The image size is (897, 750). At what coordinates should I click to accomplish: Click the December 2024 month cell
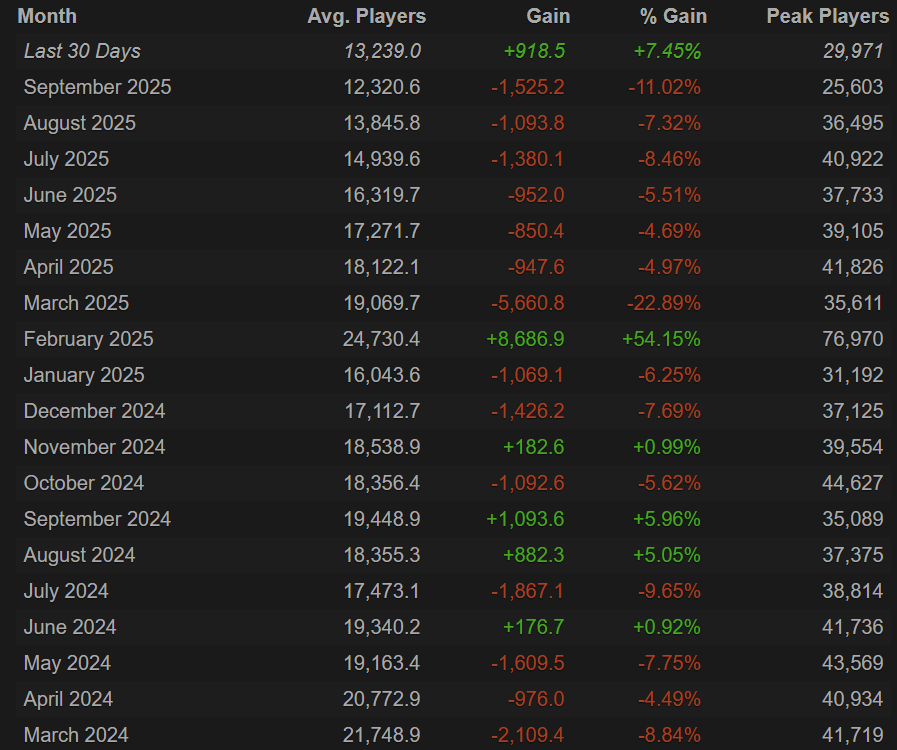click(x=94, y=411)
